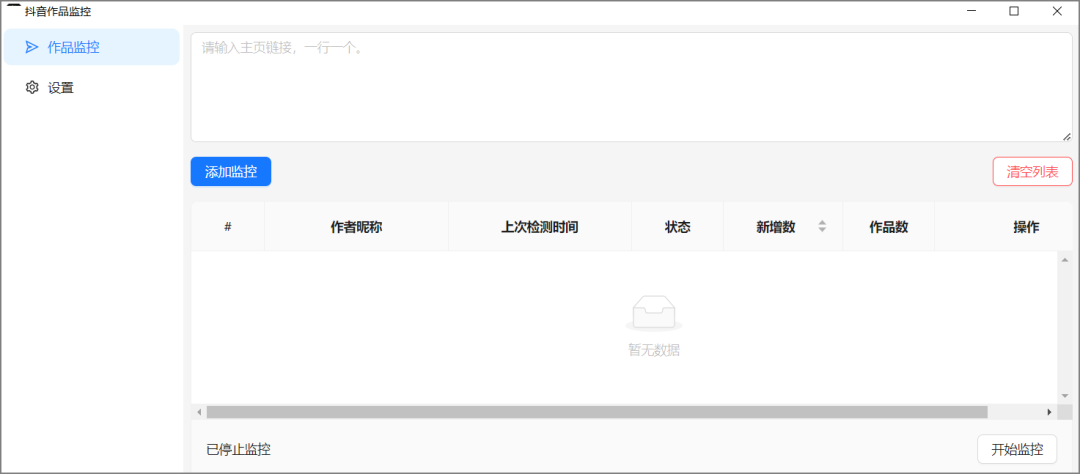Click the textarea resize handle corner
This screenshot has height=474, width=1080.
tap(1066, 136)
